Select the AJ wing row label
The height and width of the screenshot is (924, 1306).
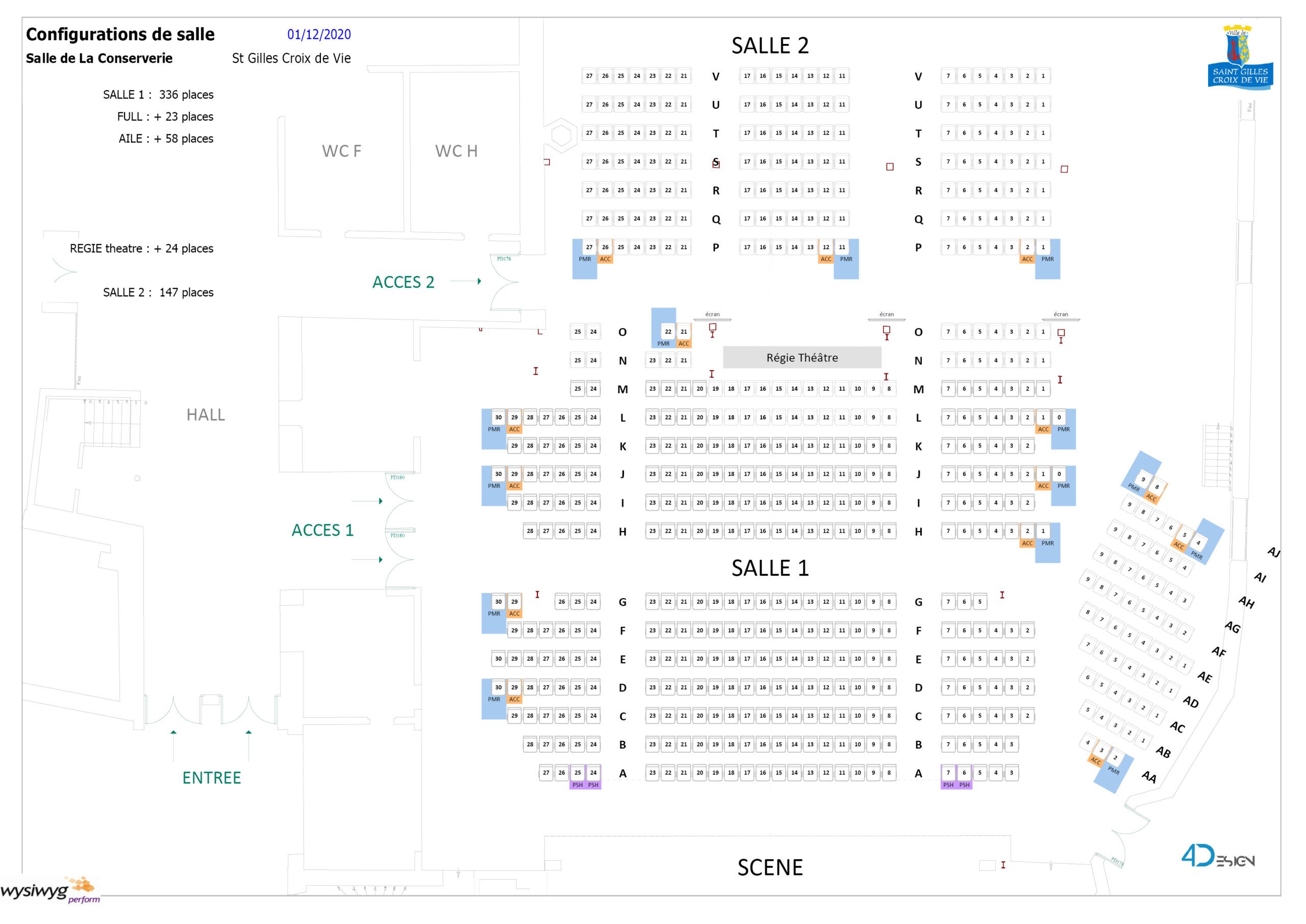[x=1273, y=552]
